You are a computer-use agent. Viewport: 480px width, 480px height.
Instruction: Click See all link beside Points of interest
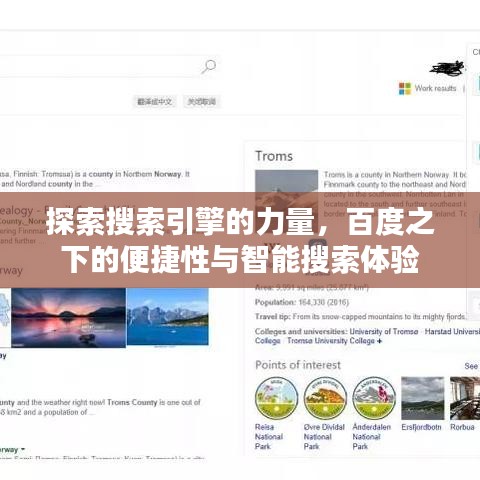(472, 366)
